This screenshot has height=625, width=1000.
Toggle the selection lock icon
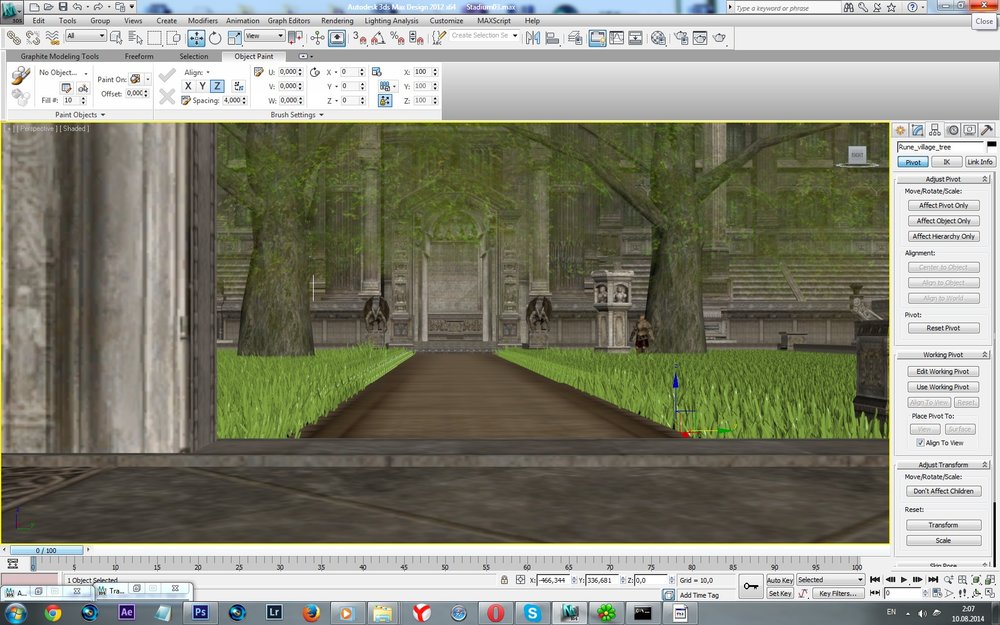point(506,580)
